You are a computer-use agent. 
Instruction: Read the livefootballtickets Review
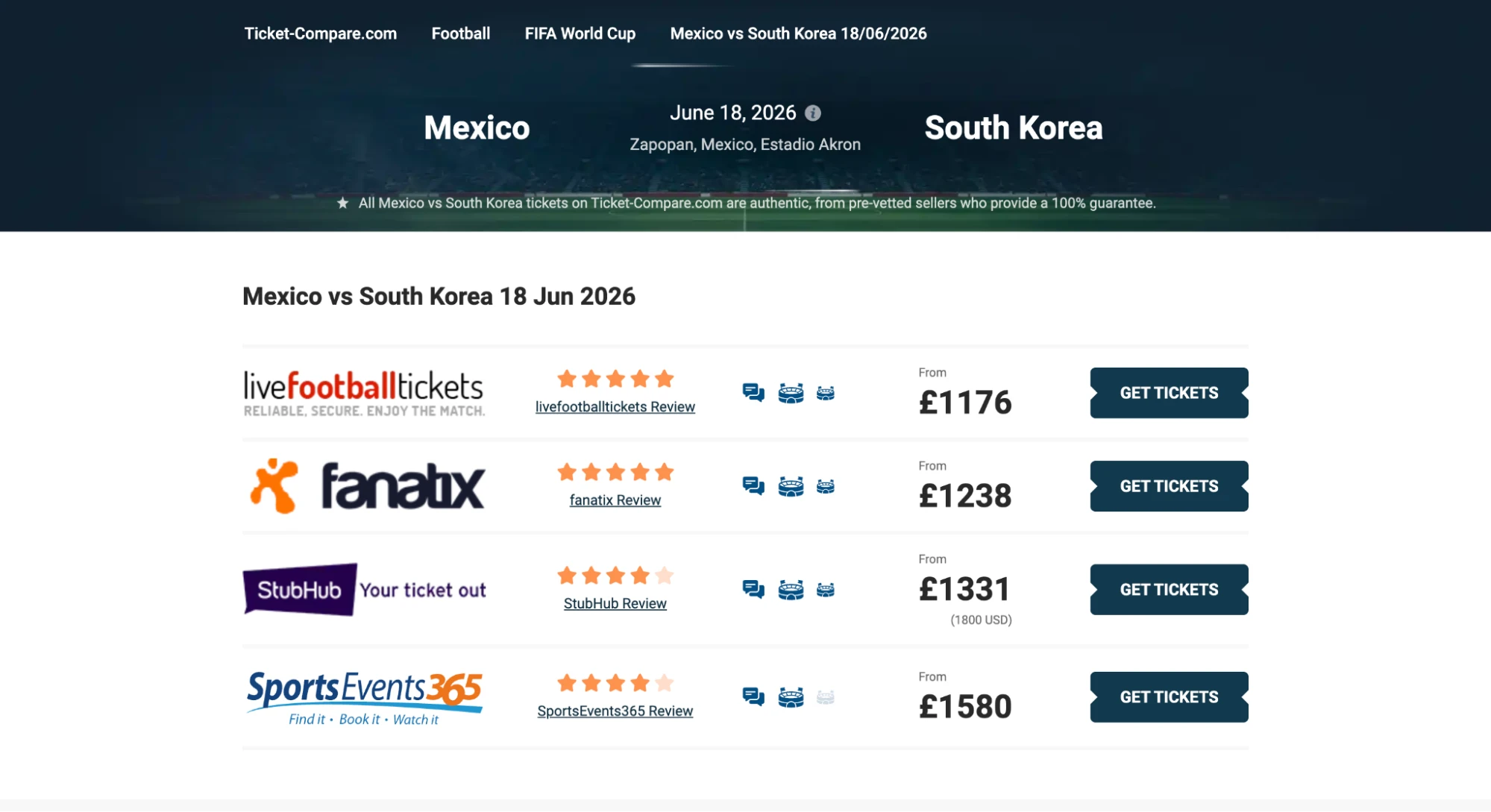pos(615,407)
